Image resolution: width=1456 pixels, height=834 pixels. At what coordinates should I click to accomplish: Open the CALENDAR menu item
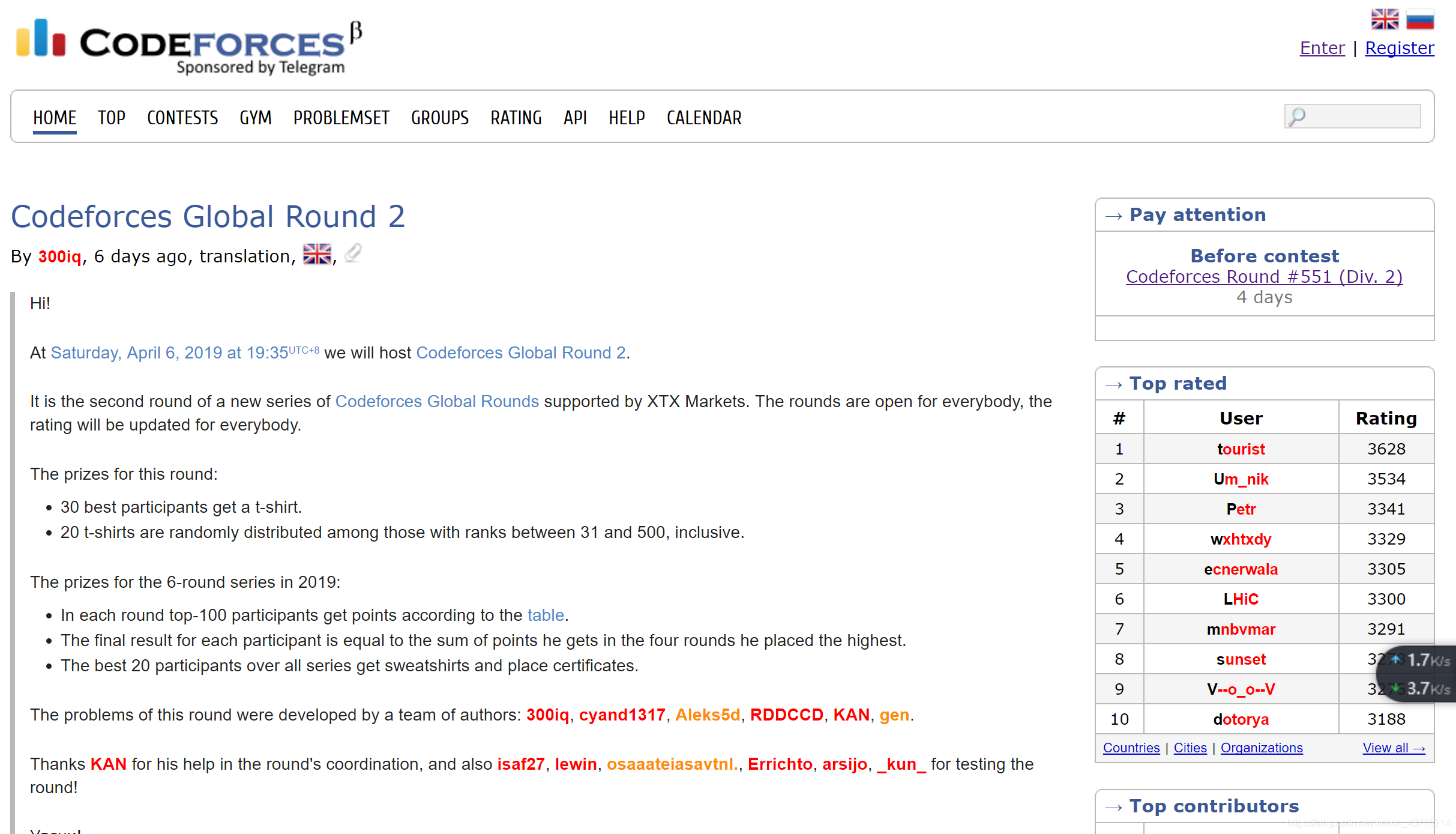[x=704, y=118]
